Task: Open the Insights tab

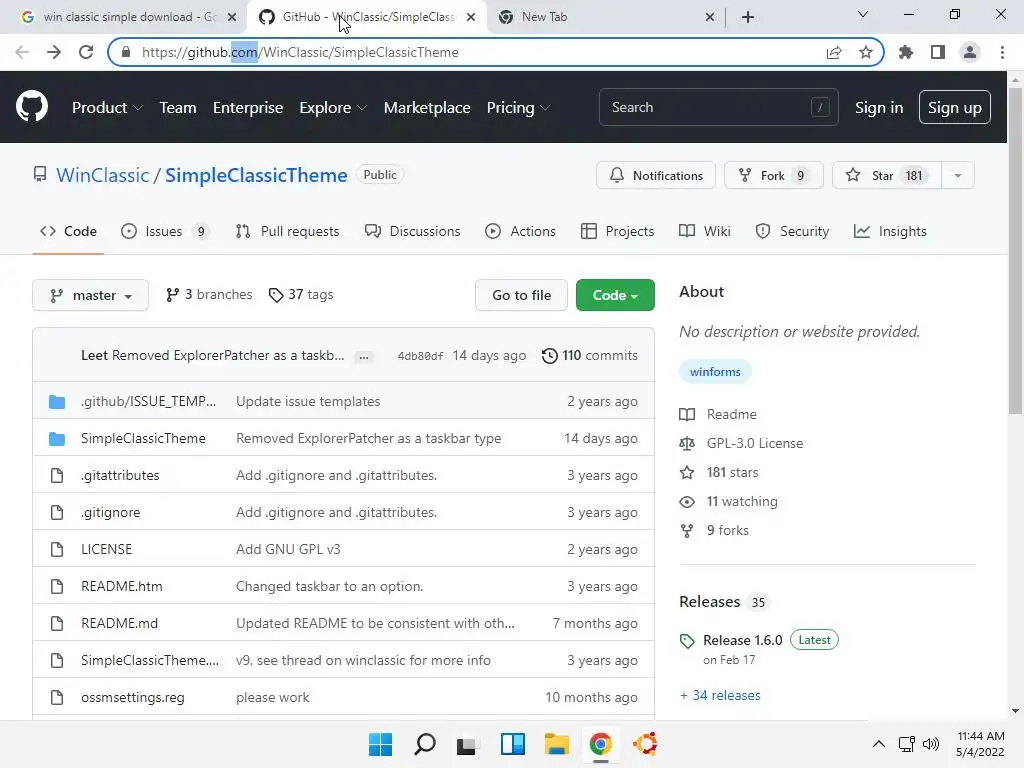Action: pos(890,231)
